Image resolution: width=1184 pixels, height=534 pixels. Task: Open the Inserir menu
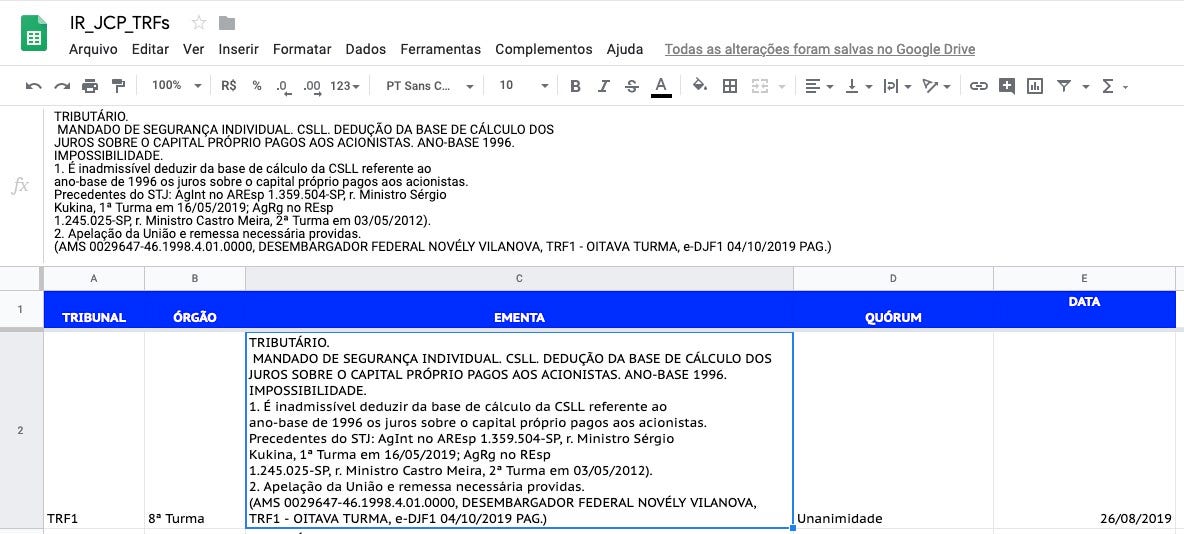[x=239, y=49]
